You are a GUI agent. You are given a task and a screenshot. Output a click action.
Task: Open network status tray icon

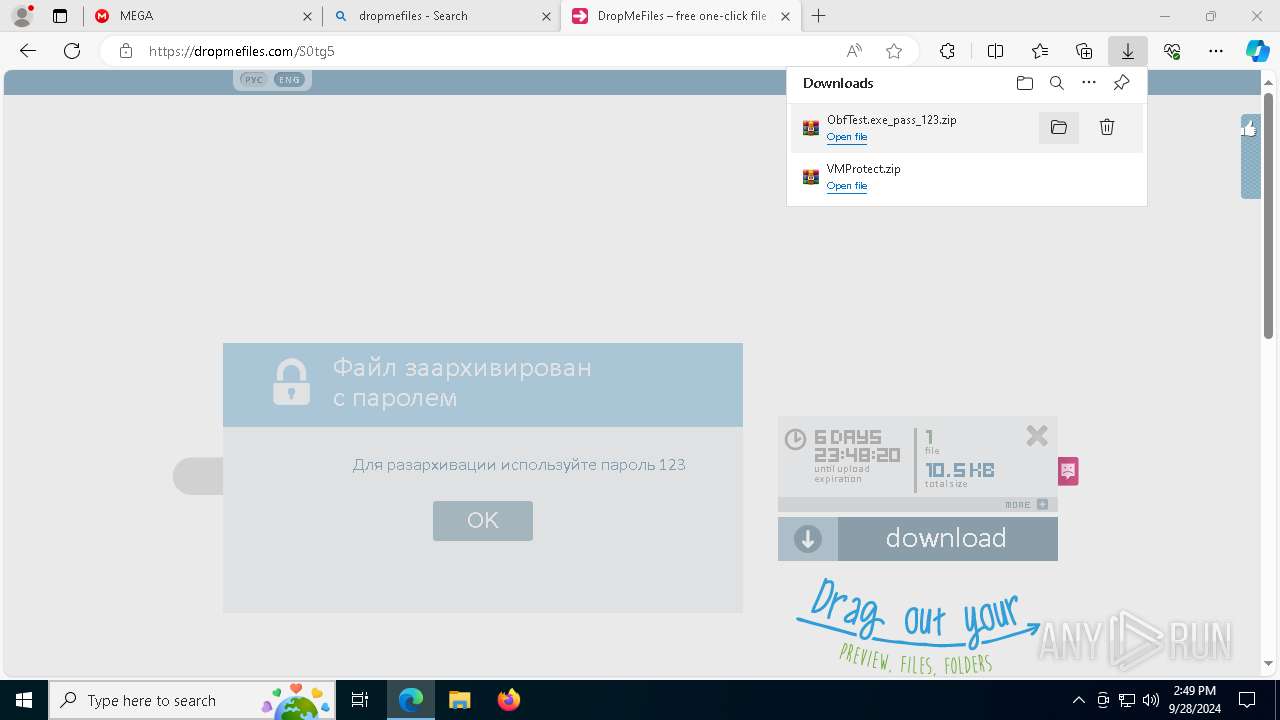click(1126, 700)
